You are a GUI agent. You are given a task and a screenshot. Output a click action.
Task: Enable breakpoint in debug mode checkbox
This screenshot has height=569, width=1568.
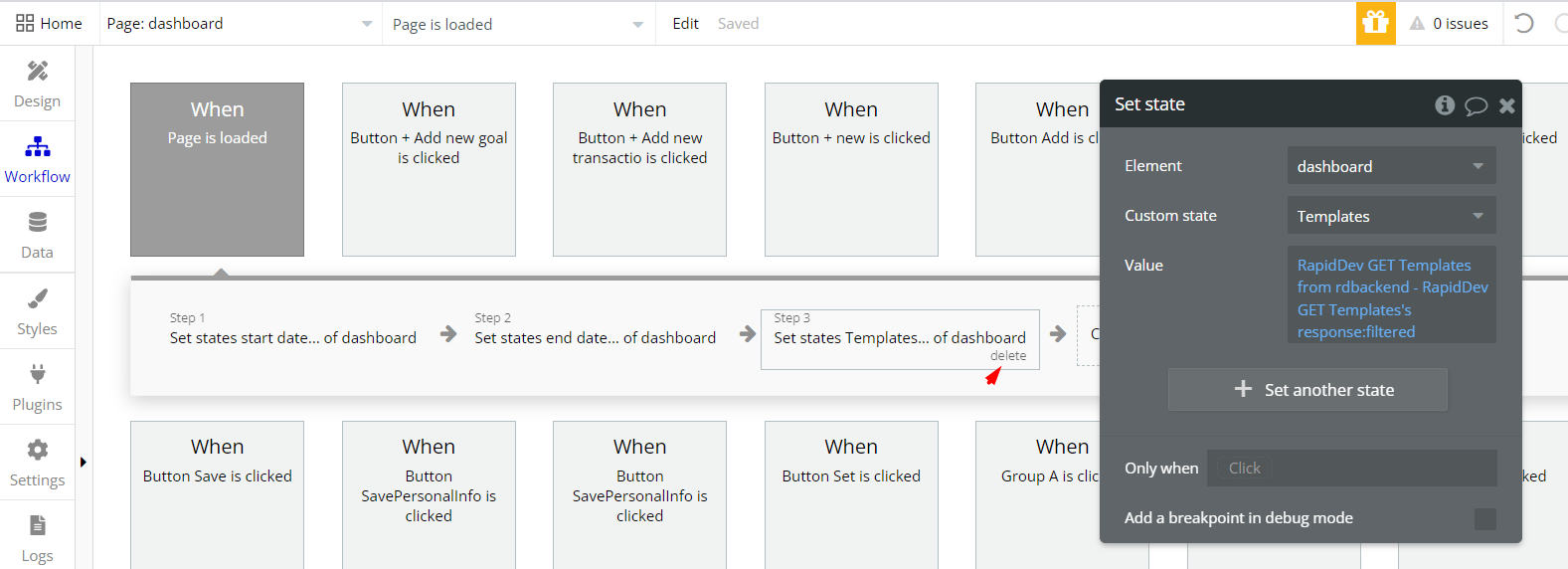[1484, 518]
